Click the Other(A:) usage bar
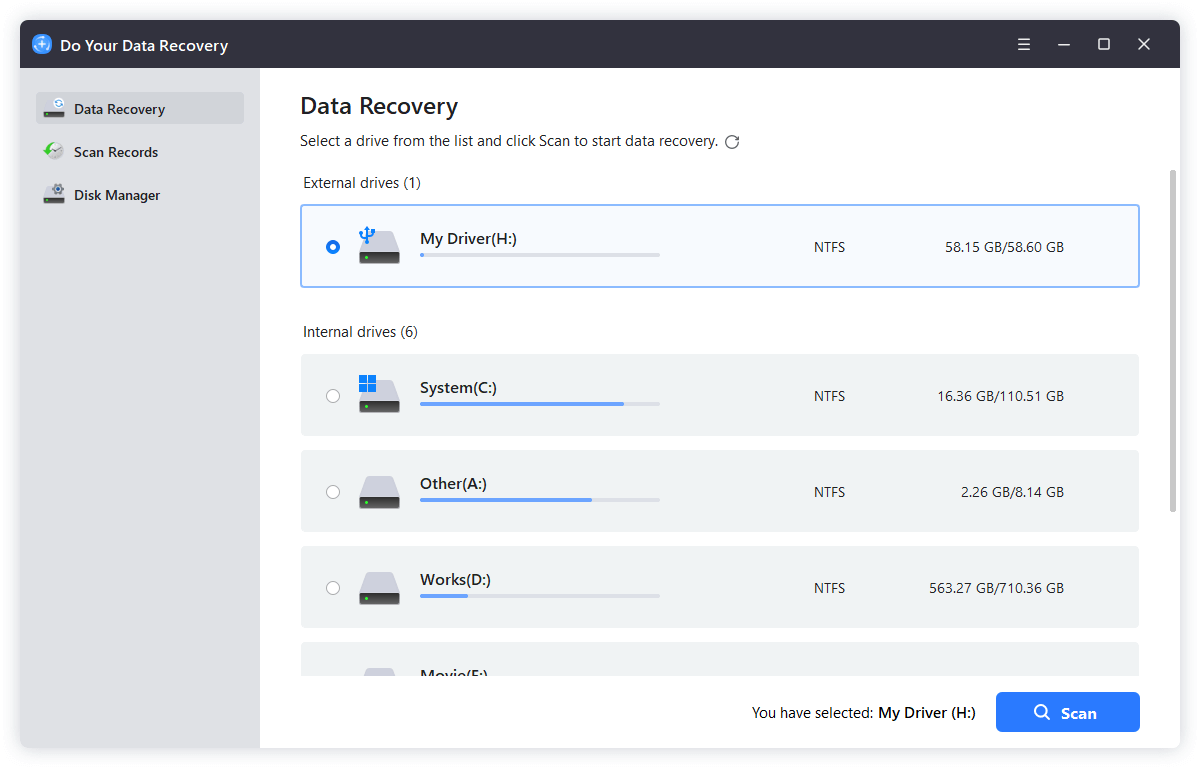 pyautogui.click(x=540, y=500)
